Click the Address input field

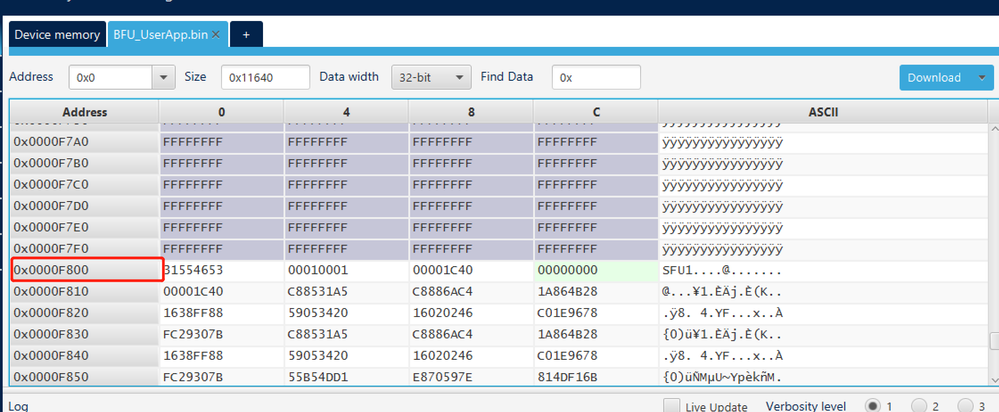coord(111,78)
